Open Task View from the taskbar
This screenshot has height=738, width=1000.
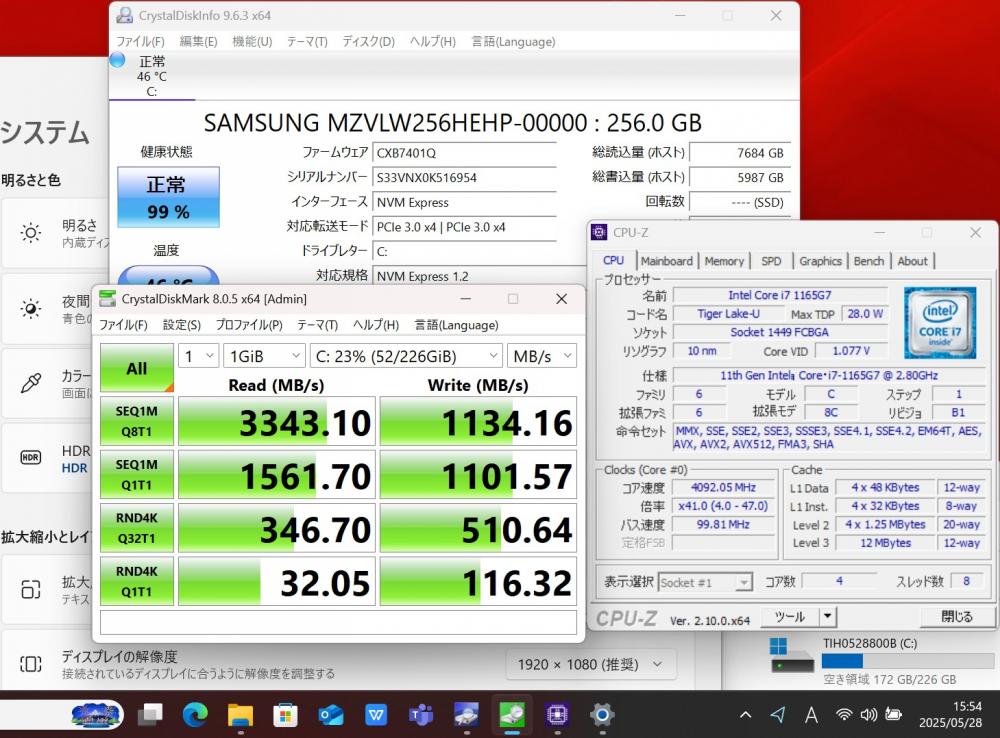point(151,715)
